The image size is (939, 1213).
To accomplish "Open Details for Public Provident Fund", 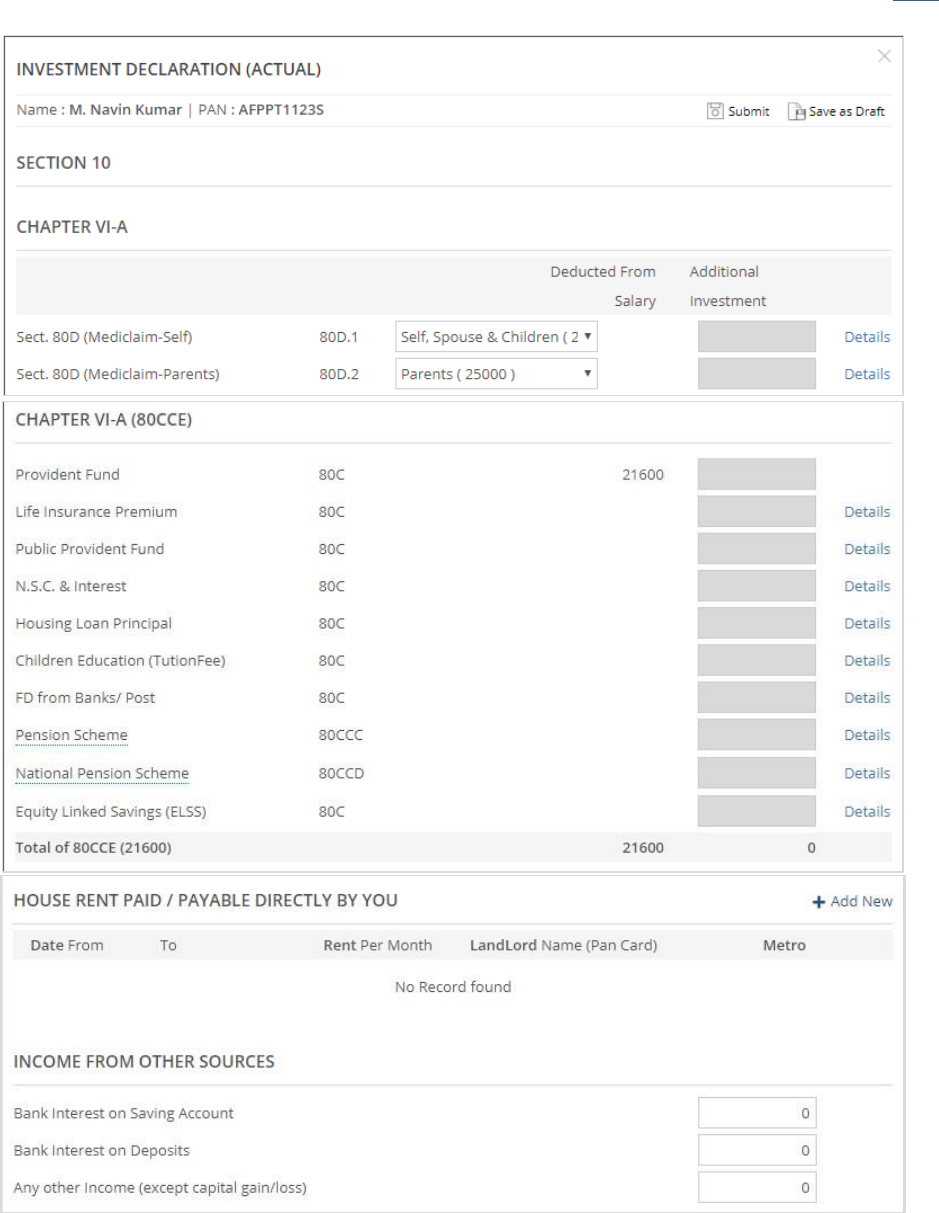I will [866, 549].
